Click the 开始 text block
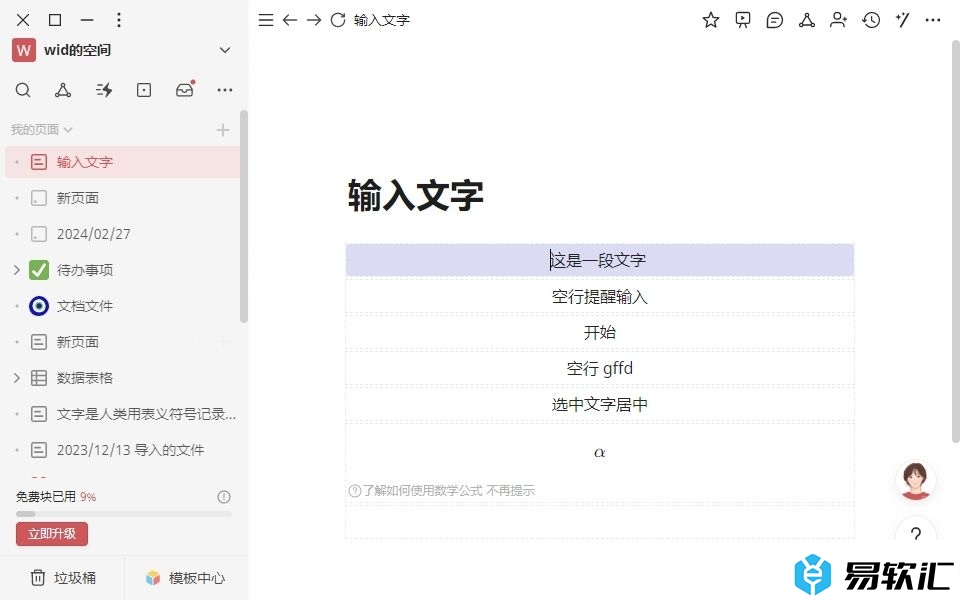The height and width of the screenshot is (600, 960). [x=599, y=332]
